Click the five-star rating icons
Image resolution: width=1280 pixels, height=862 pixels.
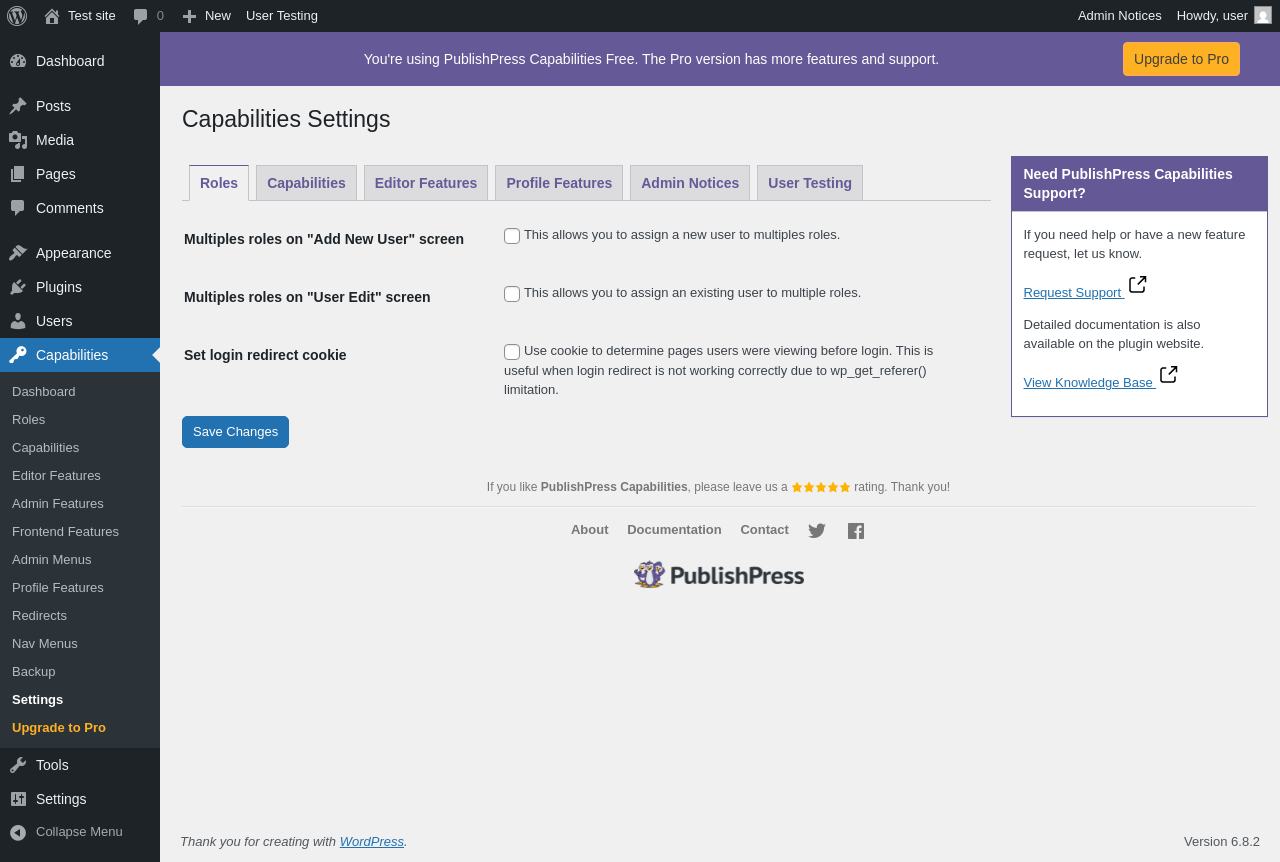[x=821, y=487]
